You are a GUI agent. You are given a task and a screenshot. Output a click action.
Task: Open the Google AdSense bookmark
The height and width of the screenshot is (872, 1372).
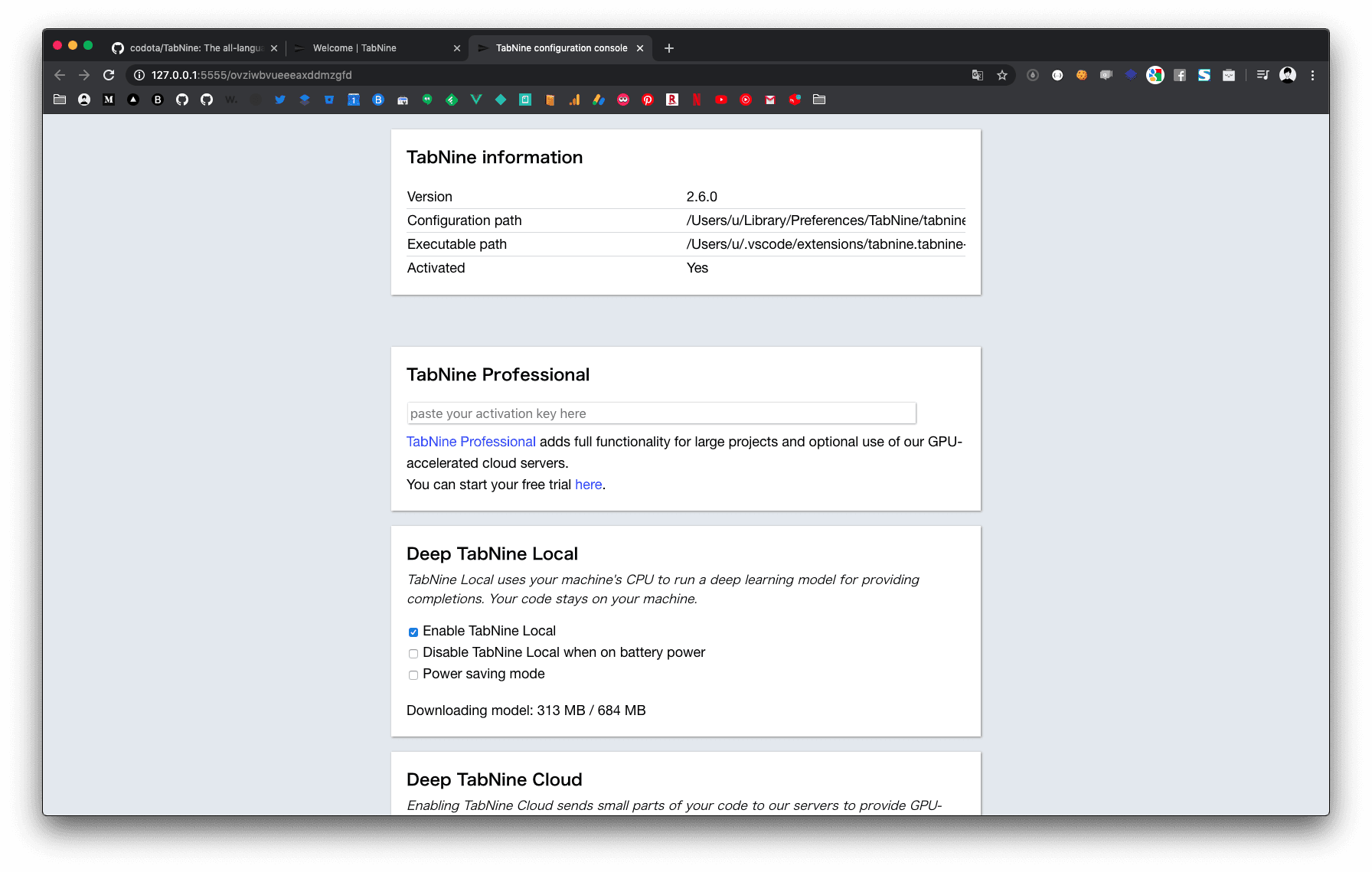point(599,100)
